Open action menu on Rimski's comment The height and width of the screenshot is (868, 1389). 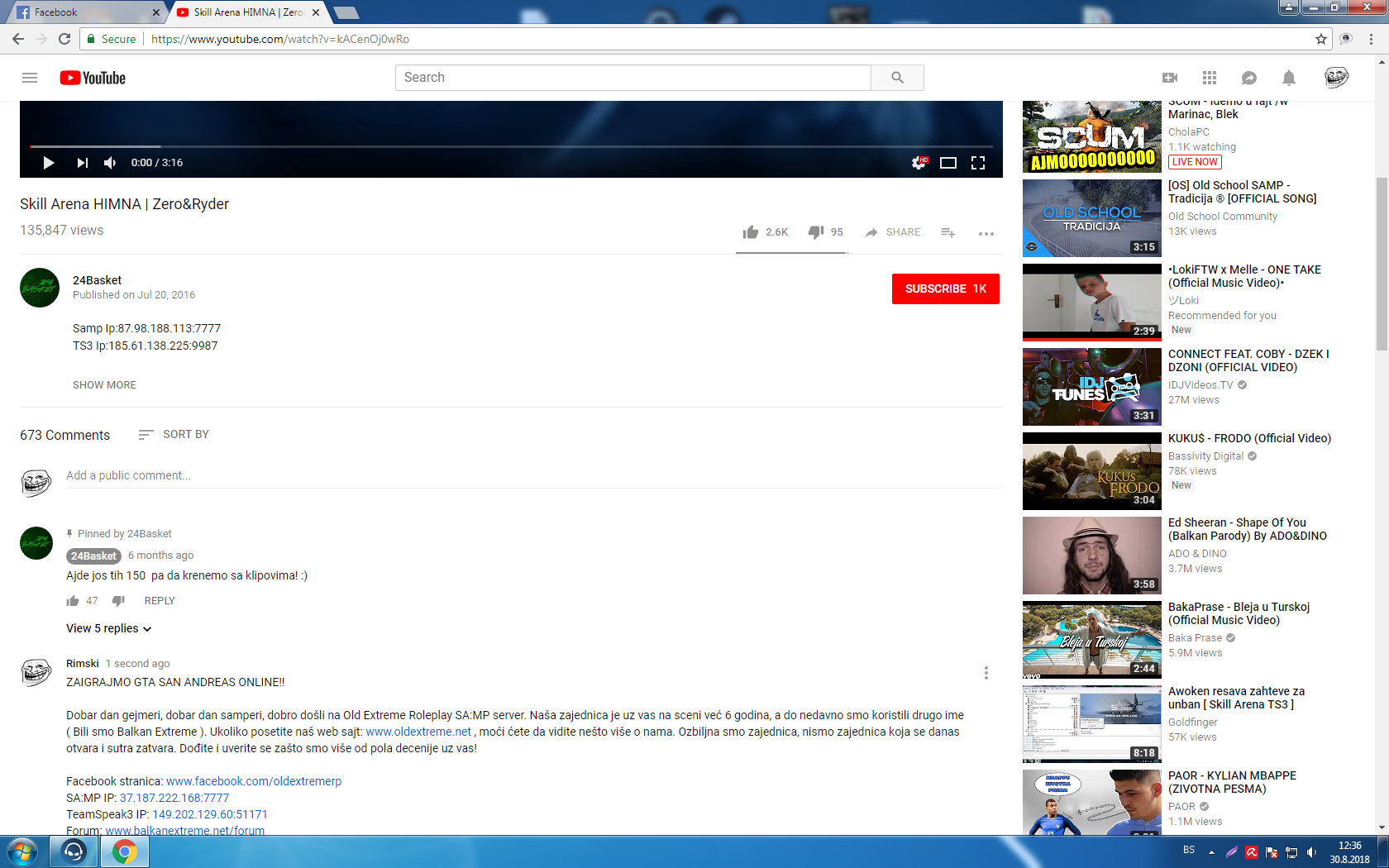[x=986, y=673]
